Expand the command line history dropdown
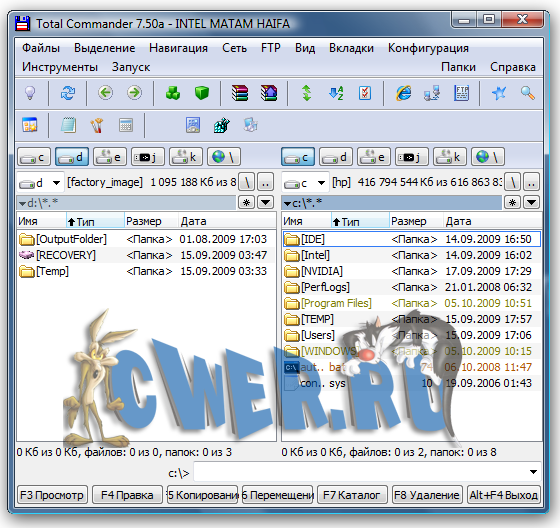 534,472
